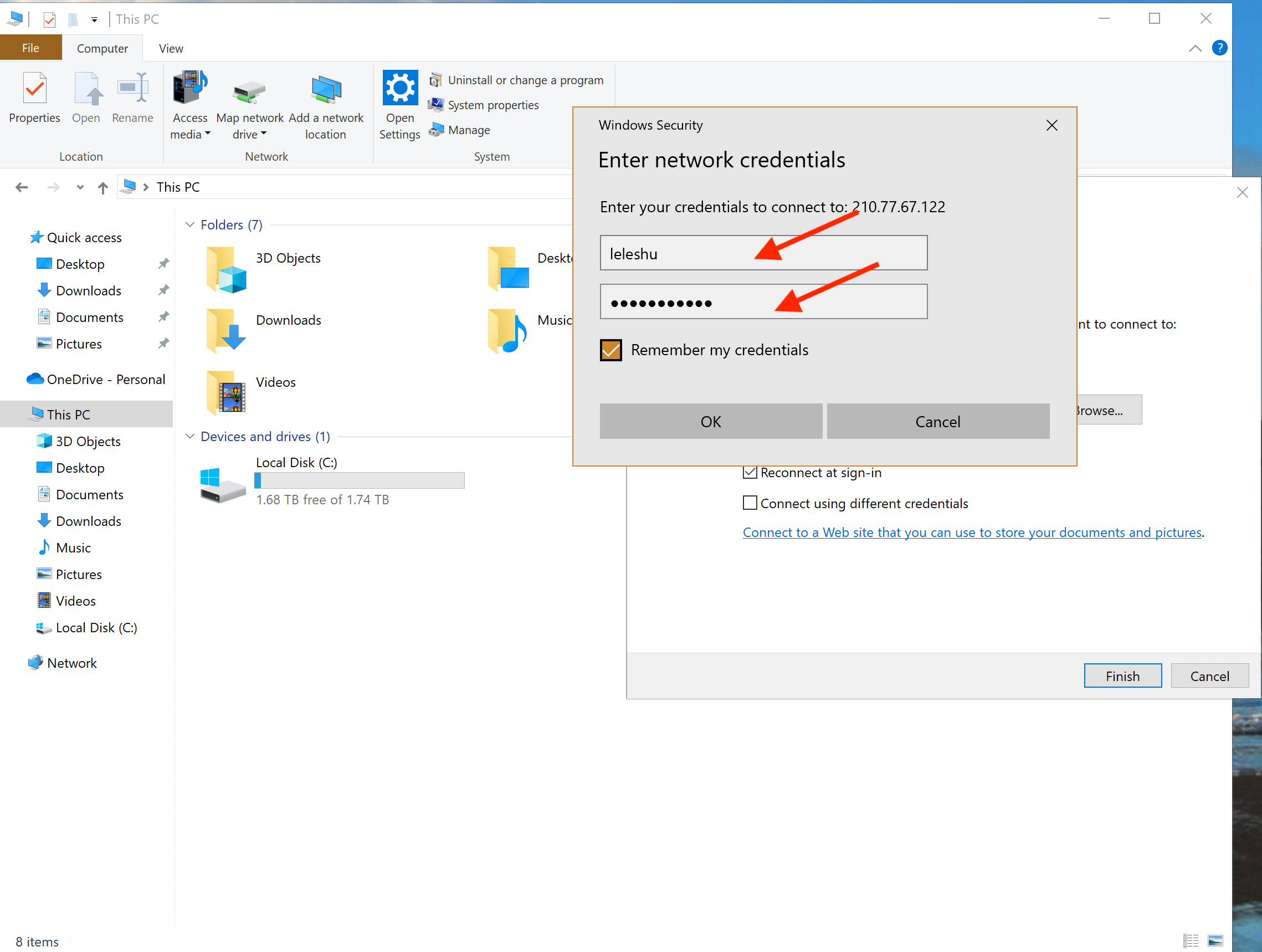This screenshot has height=952, width=1262.
Task: Click Finish in Map Network Drive wizard
Action: click(1122, 675)
